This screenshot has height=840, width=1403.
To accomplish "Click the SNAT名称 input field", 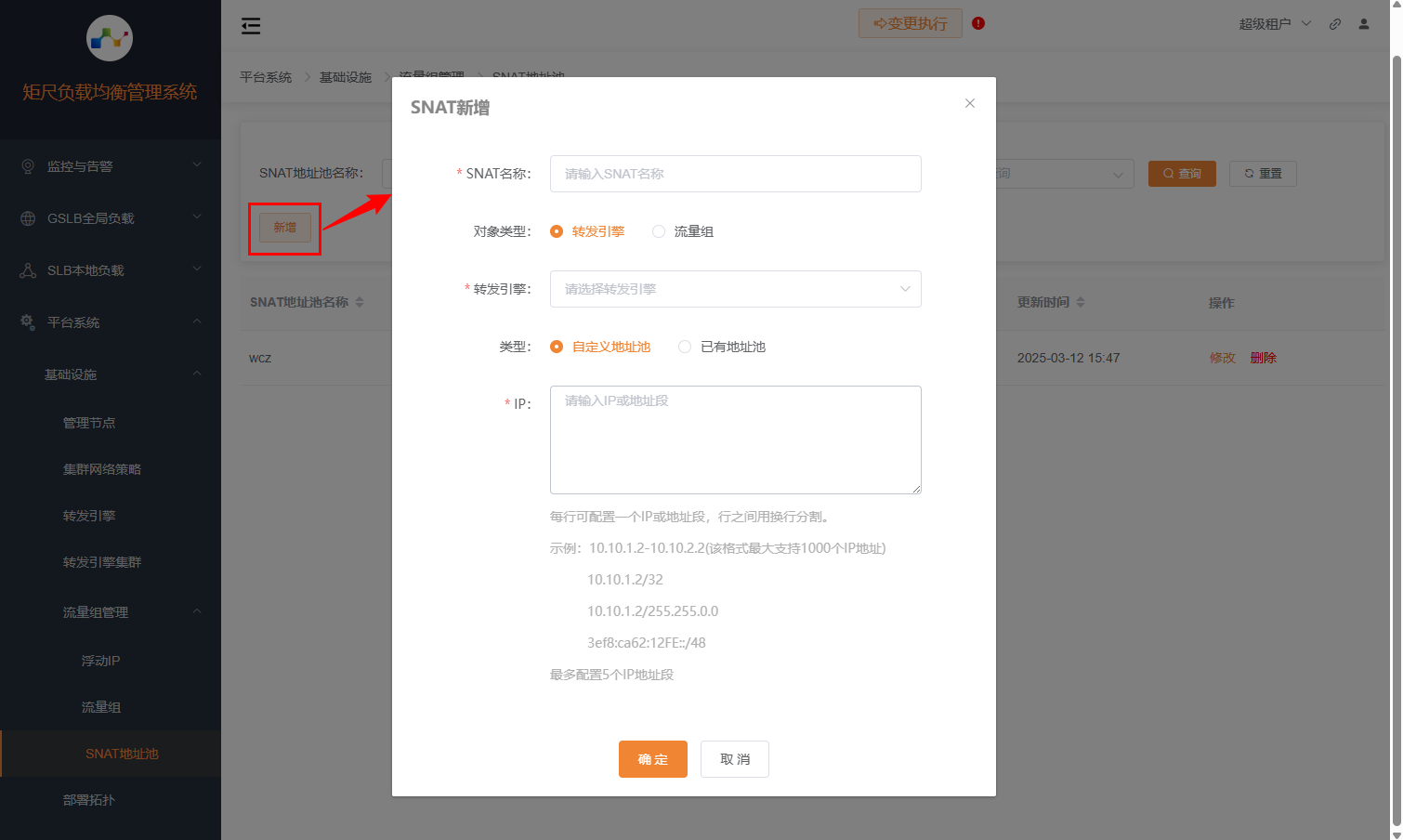I will [735, 174].
